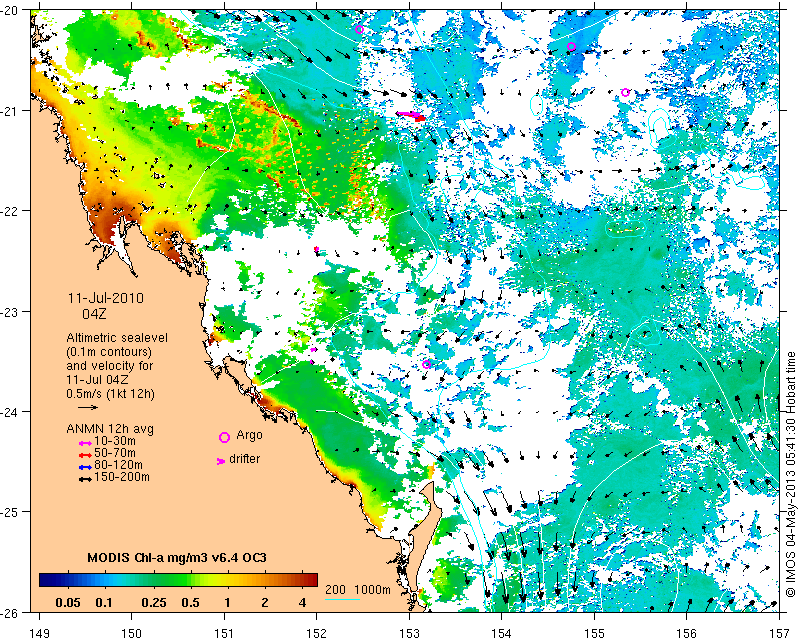Click the 11-Jul-2010 date label
This screenshot has height=640, width=800.
point(106,298)
